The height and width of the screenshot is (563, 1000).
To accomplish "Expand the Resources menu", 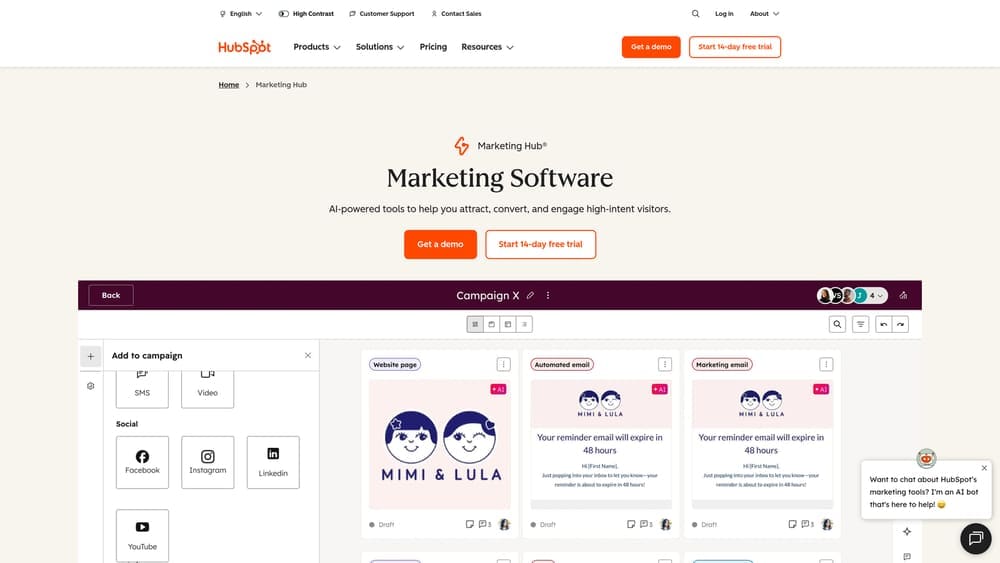I will (x=487, y=47).
